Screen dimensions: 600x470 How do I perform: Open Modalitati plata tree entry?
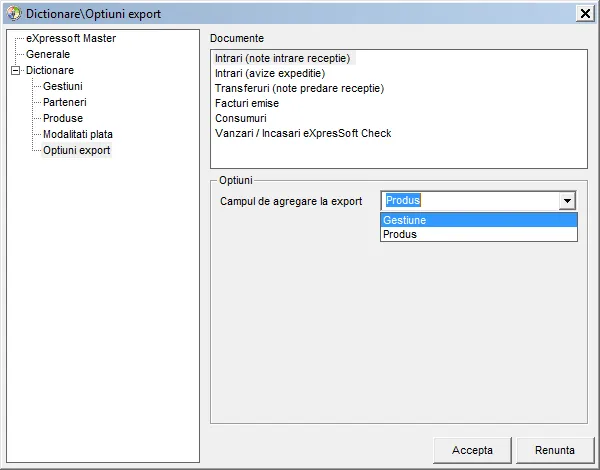click(x=78, y=134)
